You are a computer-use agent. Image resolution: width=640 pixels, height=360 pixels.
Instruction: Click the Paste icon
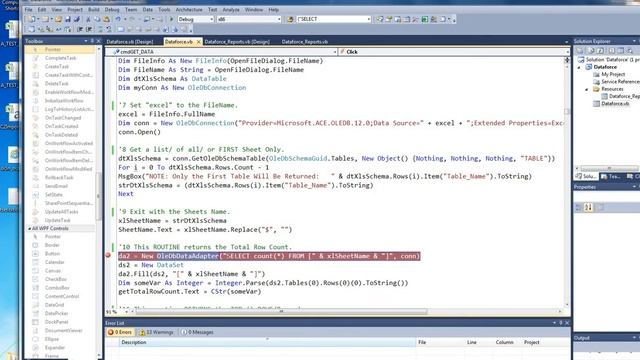coord(106,19)
